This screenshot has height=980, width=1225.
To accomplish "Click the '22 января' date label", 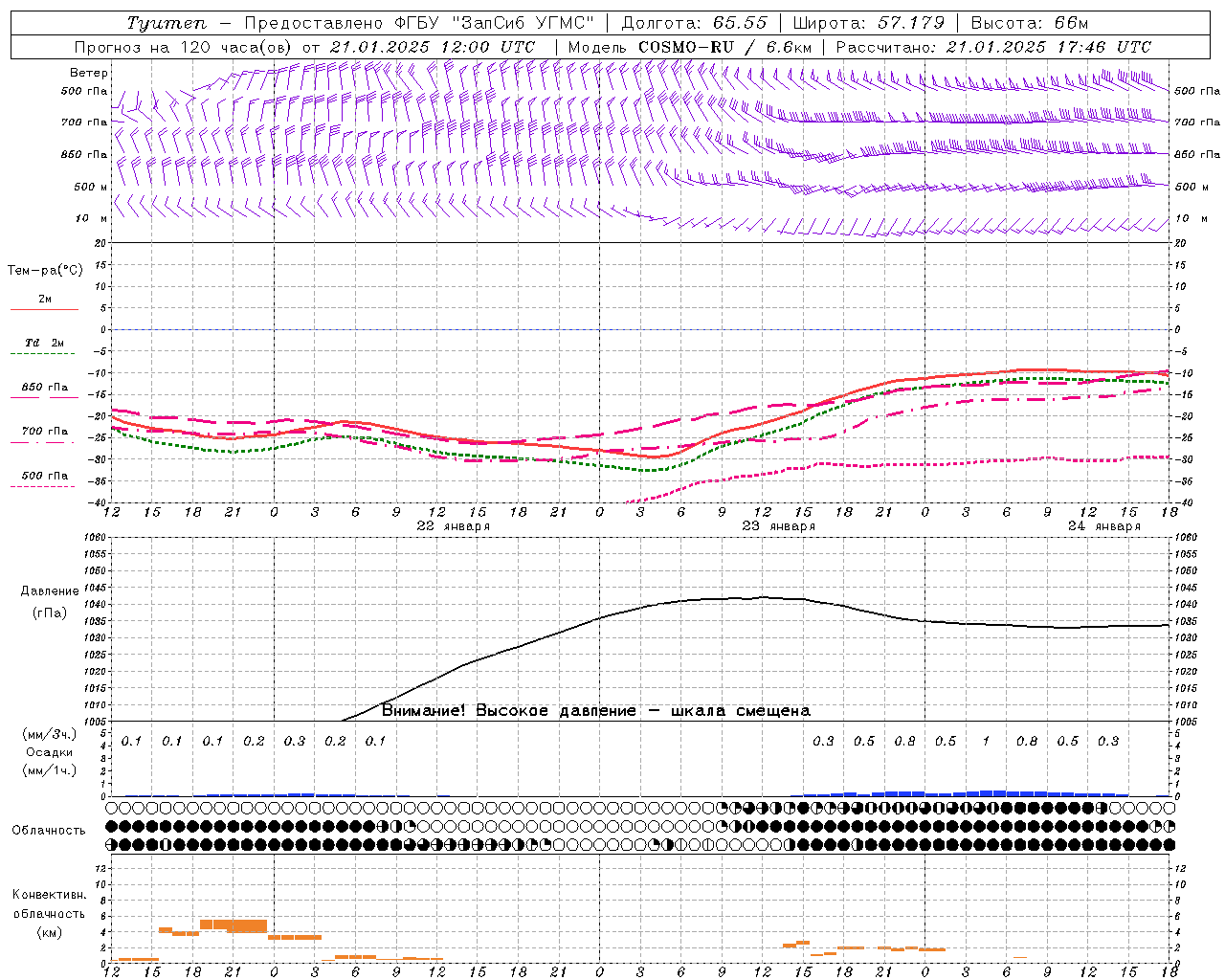I will [454, 526].
